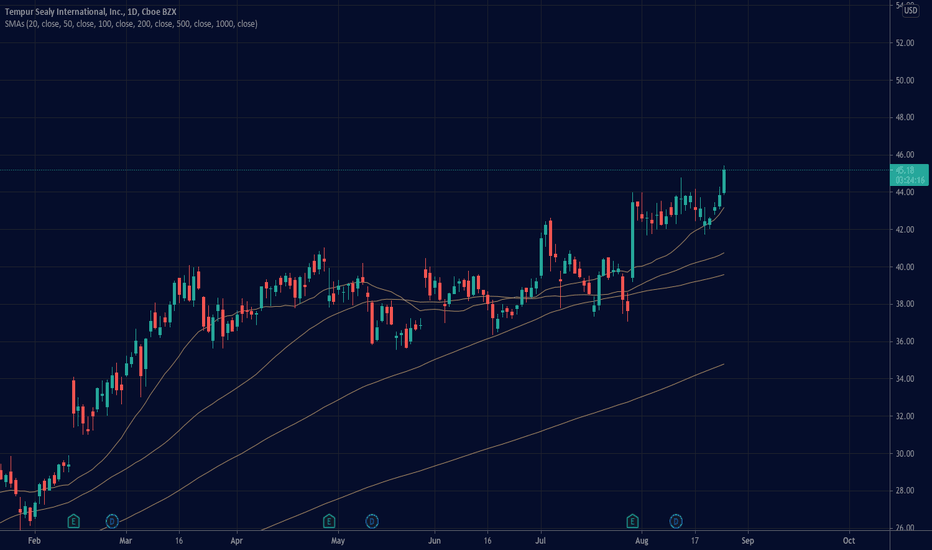Click the current price label 45.18
This screenshot has height=550, width=932.
[x=905, y=170]
